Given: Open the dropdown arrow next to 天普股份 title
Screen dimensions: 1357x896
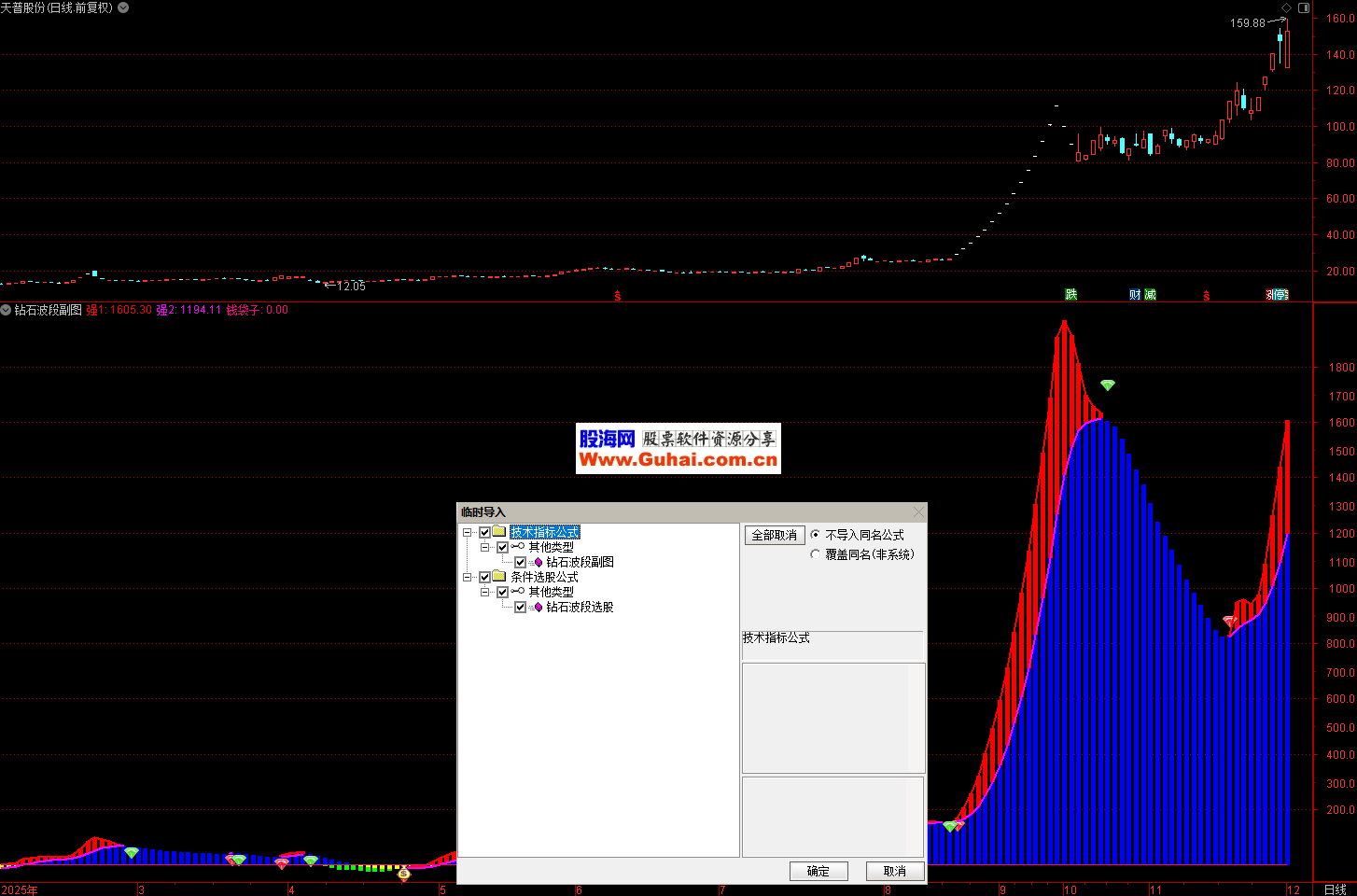Looking at the screenshot, I should (123, 7).
